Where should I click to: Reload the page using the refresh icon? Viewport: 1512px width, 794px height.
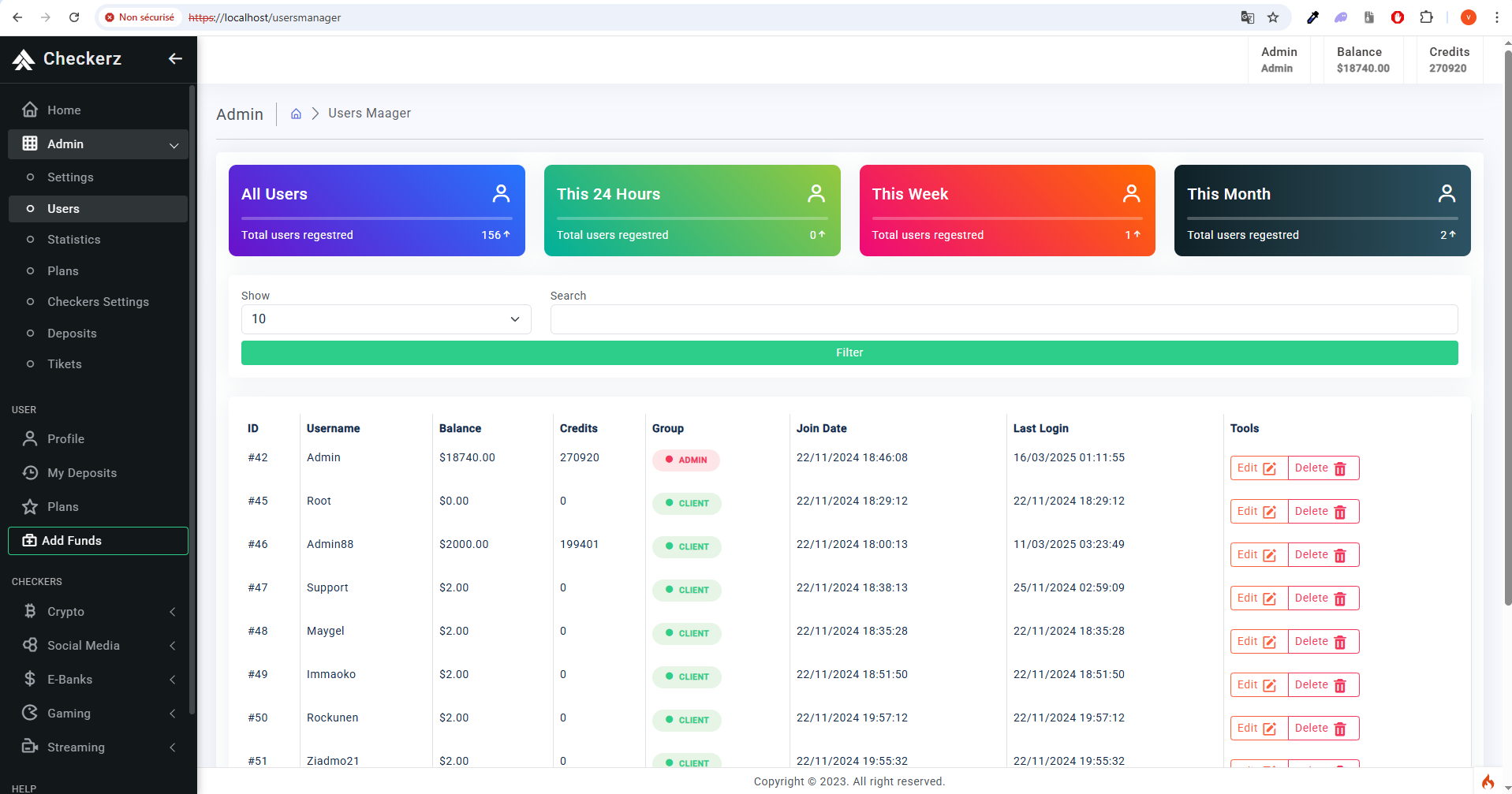(74, 17)
